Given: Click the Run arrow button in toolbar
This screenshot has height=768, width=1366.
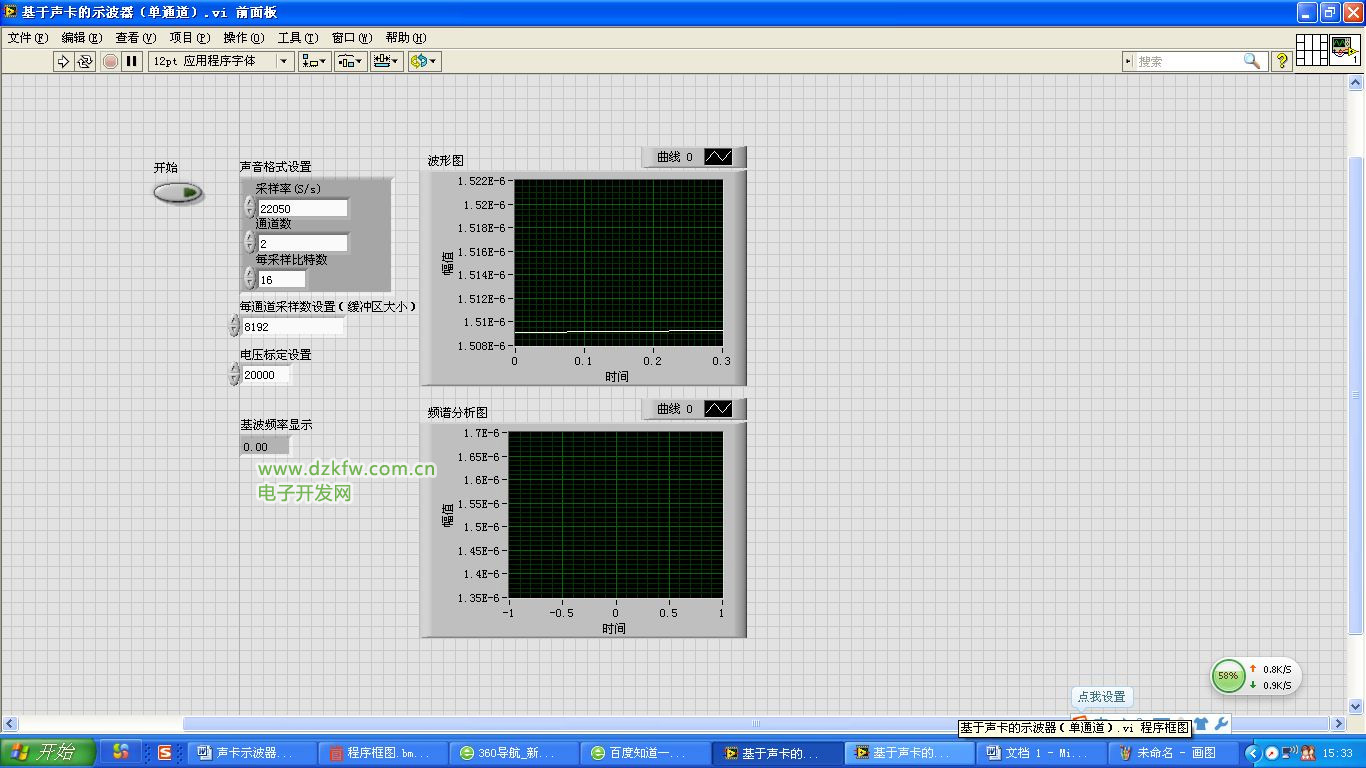Looking at the screenshot, I should (x=63, y=61).
